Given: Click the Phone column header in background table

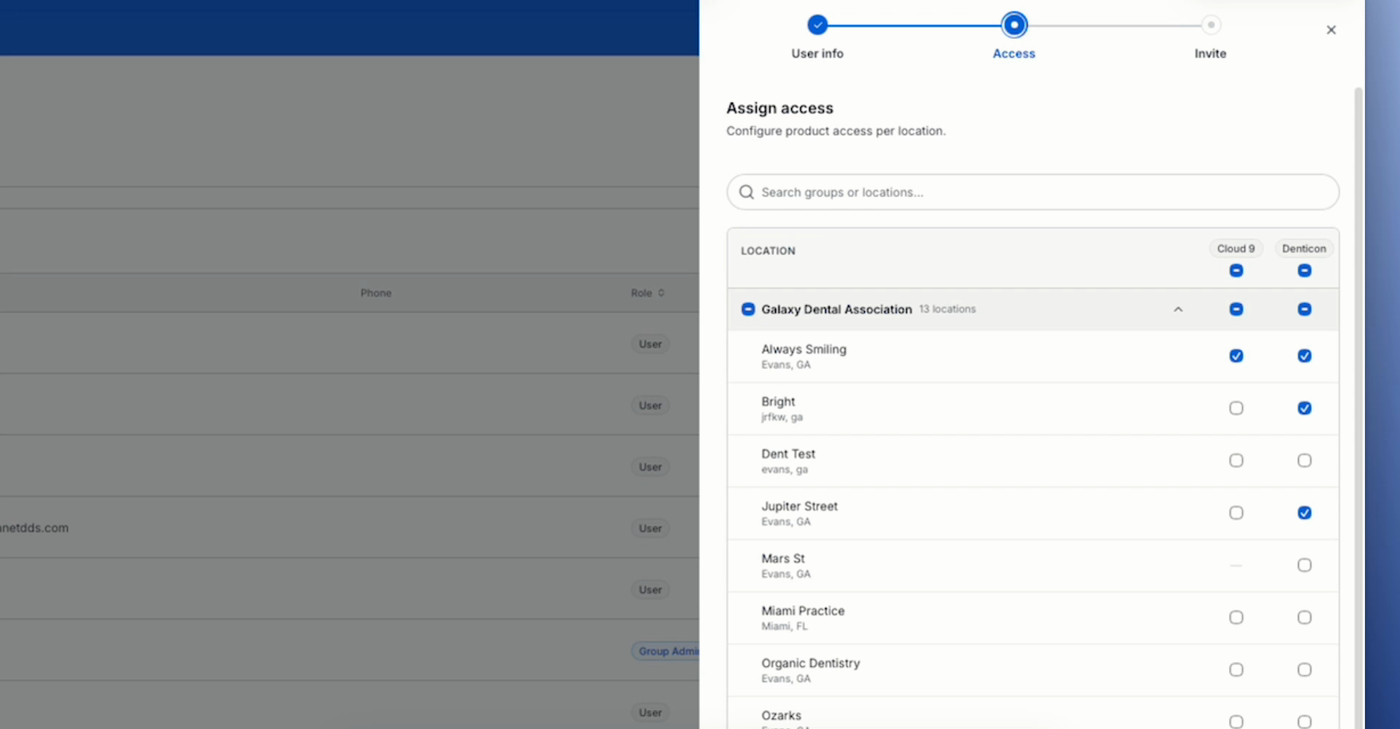Looking at the screenshot, I should (x=376, y=293).
